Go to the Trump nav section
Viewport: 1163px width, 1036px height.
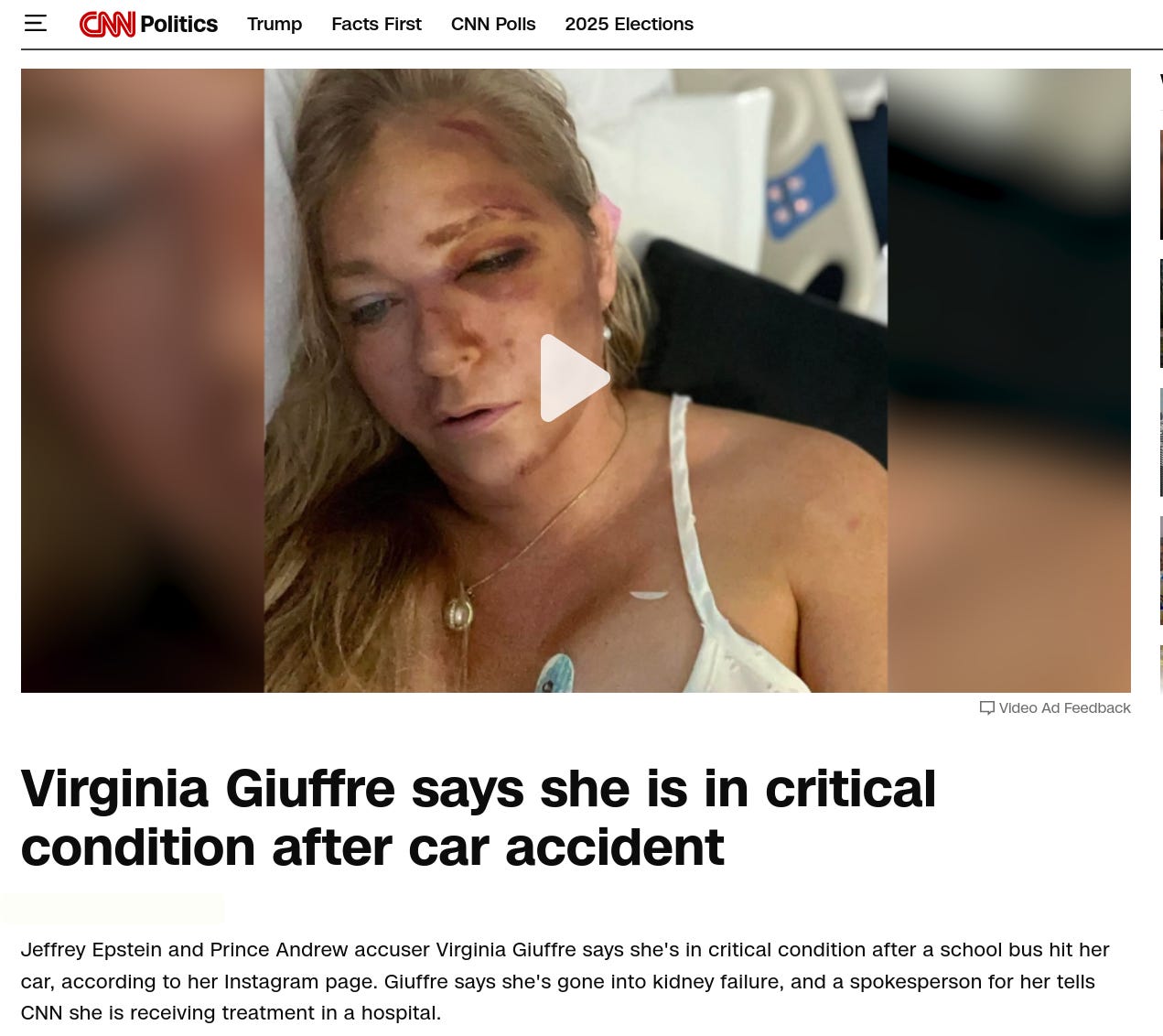pos(275,25)
